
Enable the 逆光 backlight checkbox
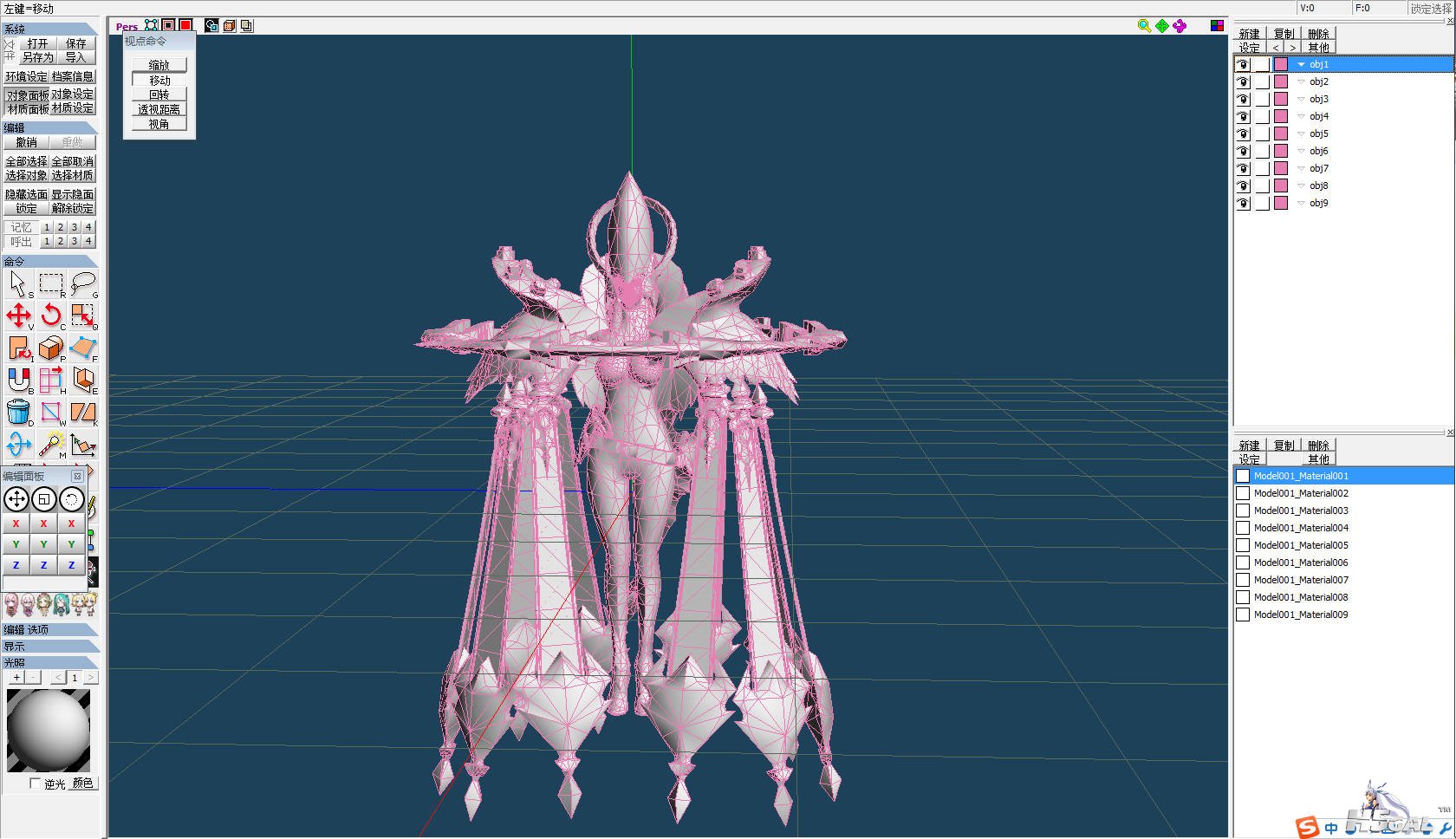[x=36, y=784]
